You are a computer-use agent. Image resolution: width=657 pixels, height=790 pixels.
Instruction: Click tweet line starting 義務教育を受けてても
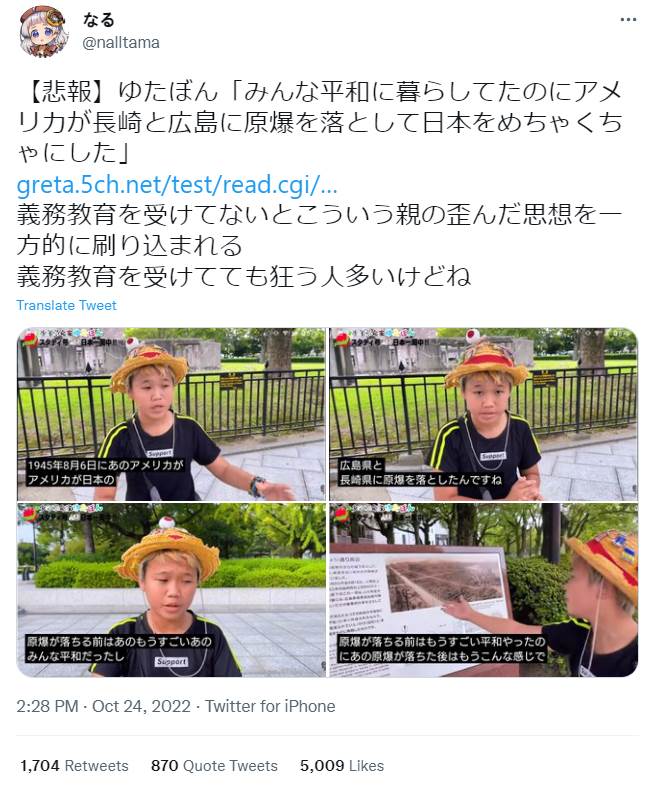point(244,276)
